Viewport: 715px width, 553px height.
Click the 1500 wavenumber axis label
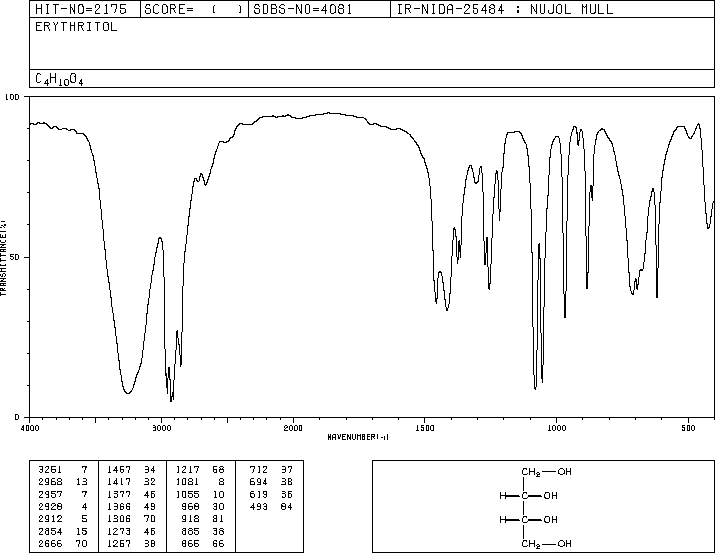coord(425,428)
